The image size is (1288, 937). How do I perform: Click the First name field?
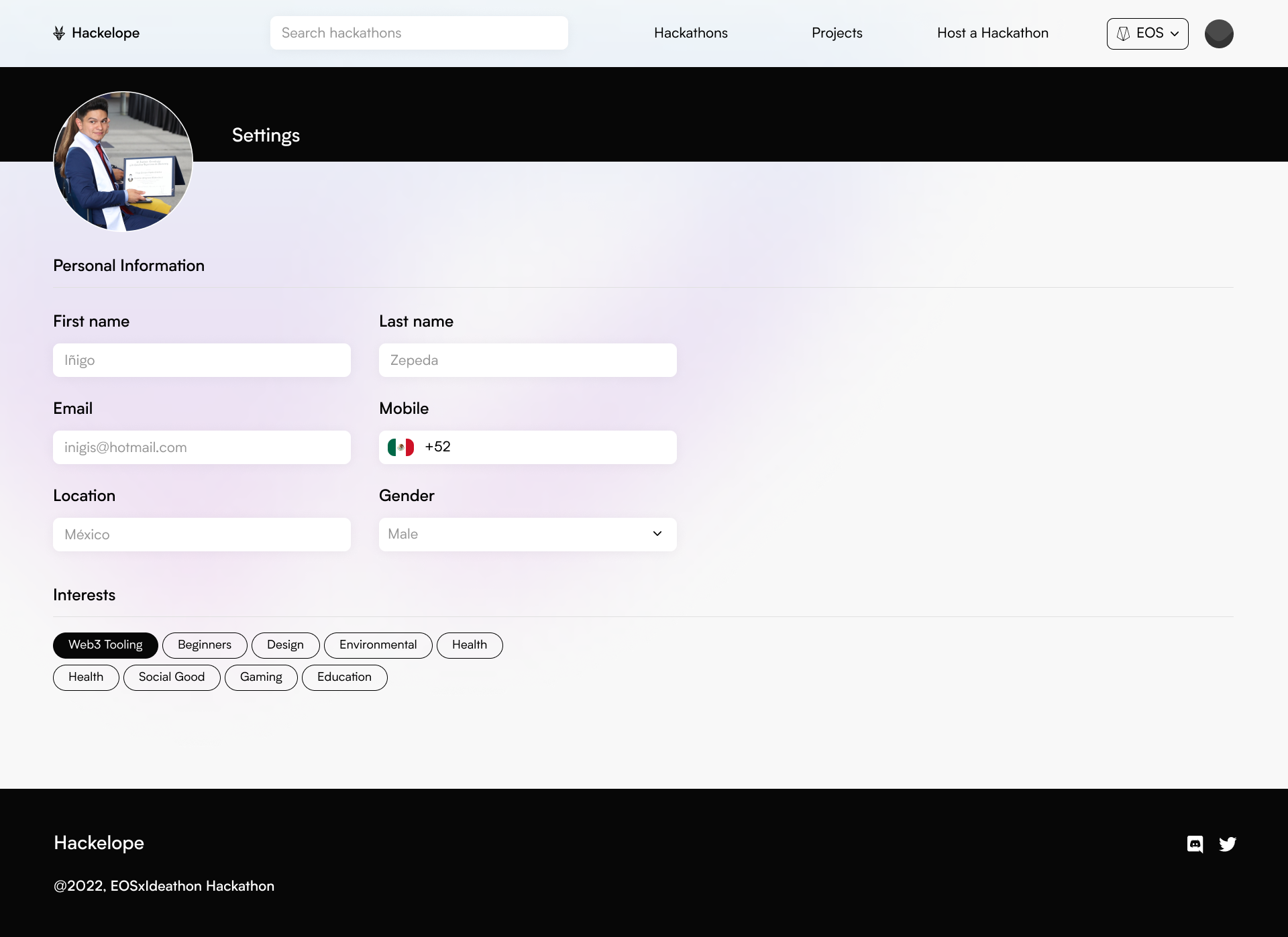point(201,360)
